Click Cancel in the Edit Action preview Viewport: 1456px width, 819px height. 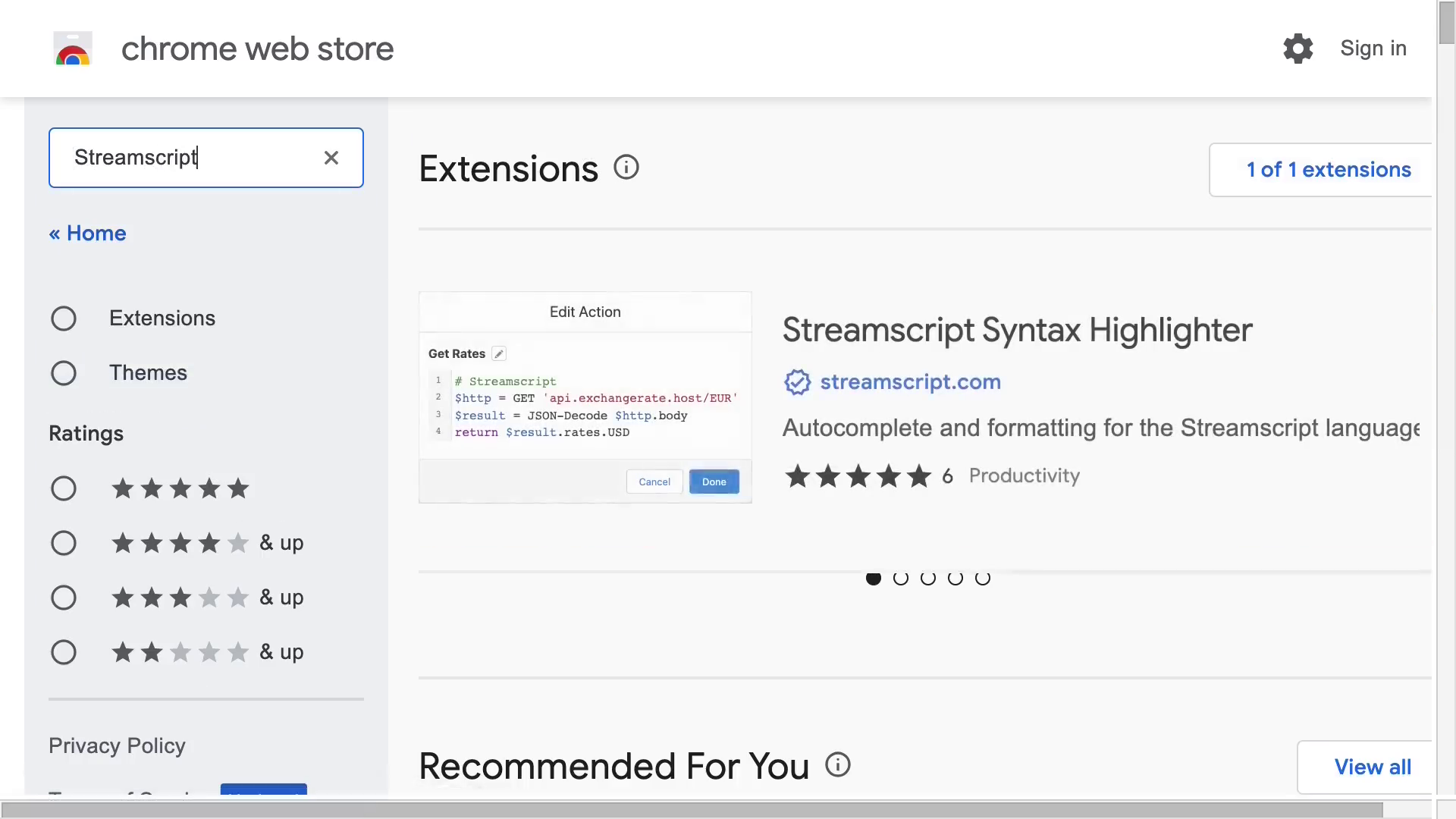[654, 482]
